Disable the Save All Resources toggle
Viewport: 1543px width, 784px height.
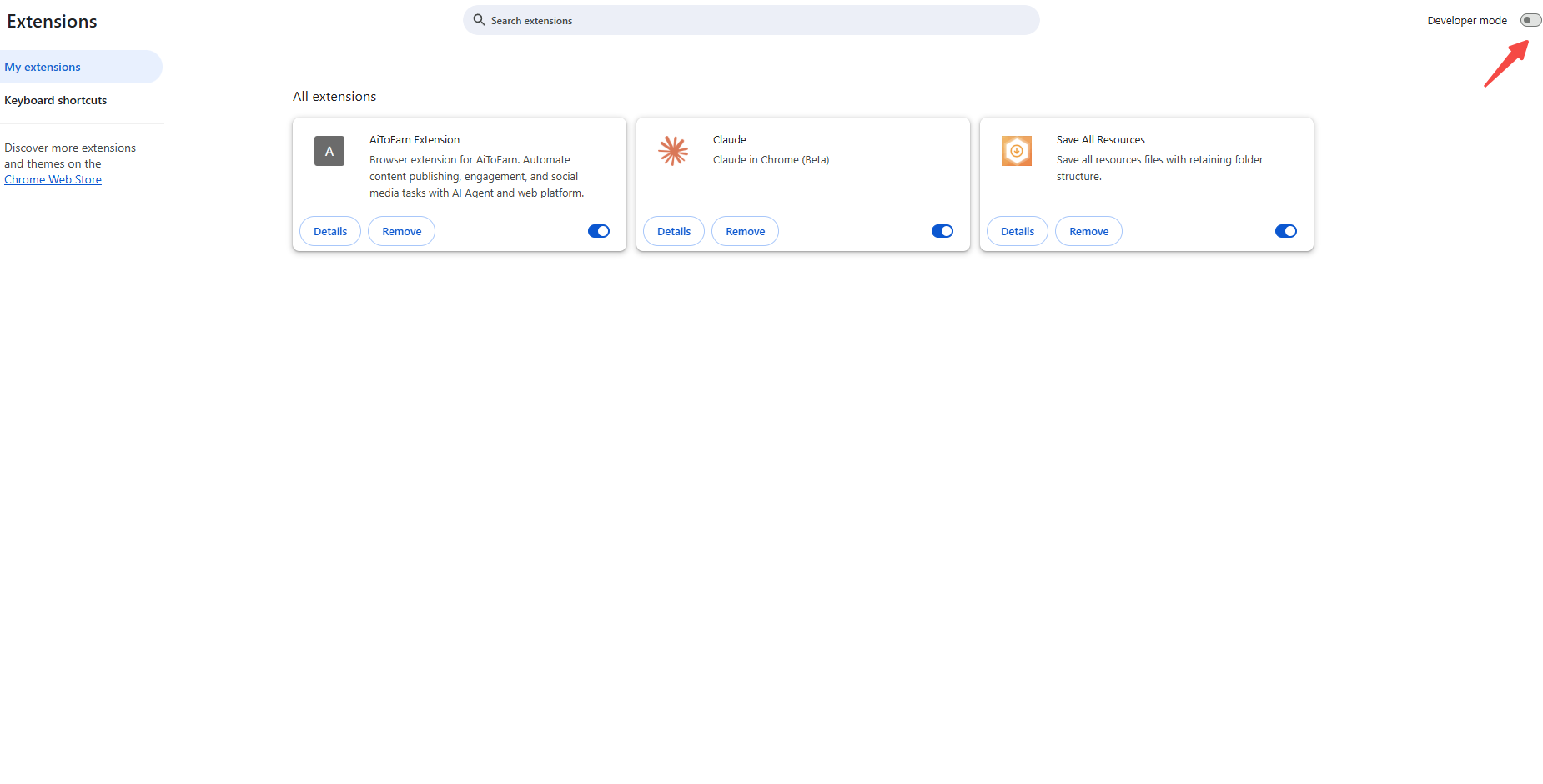tap(1285, 231)
